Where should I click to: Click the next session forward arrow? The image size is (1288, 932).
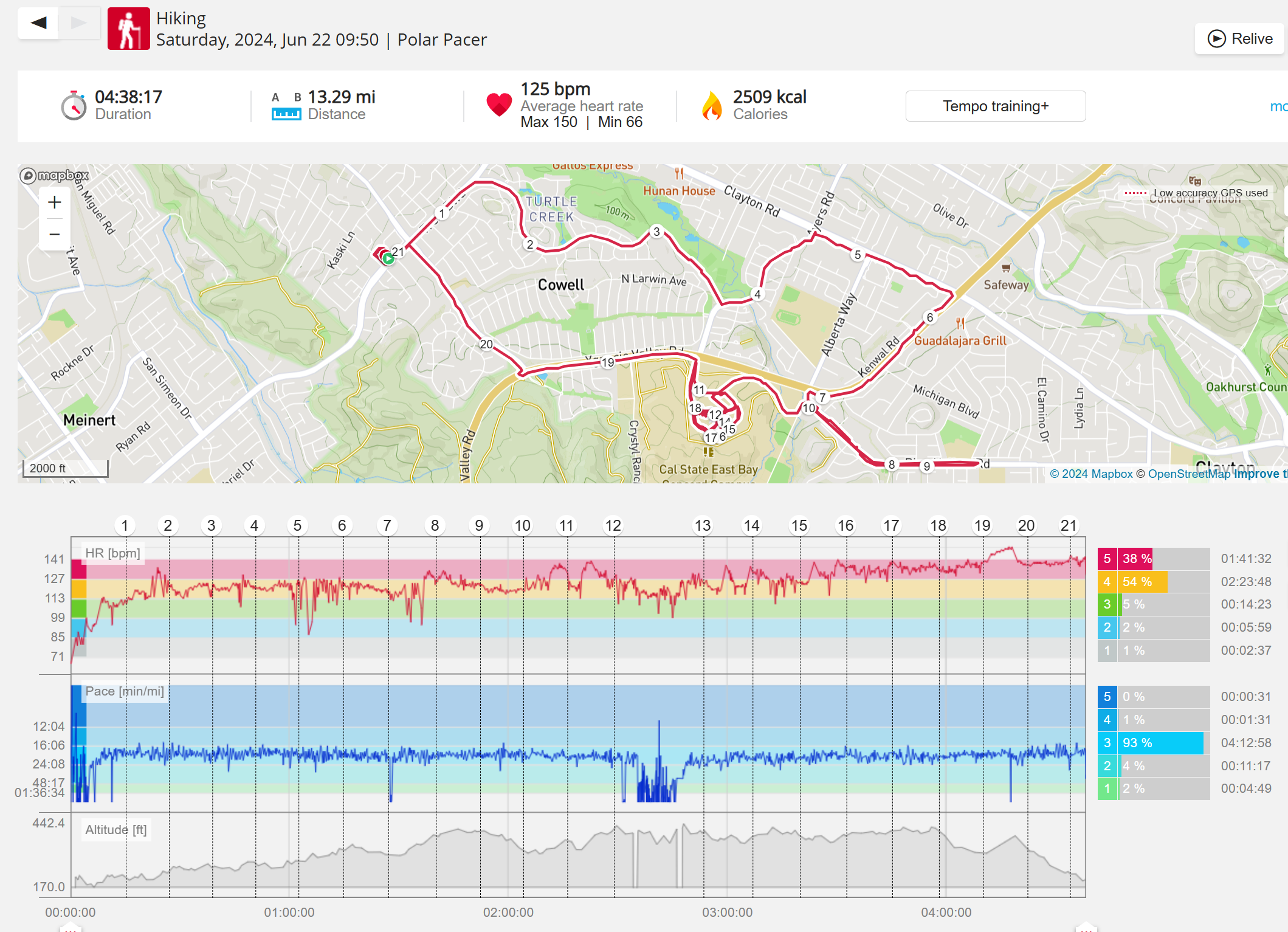coord(78,23)
